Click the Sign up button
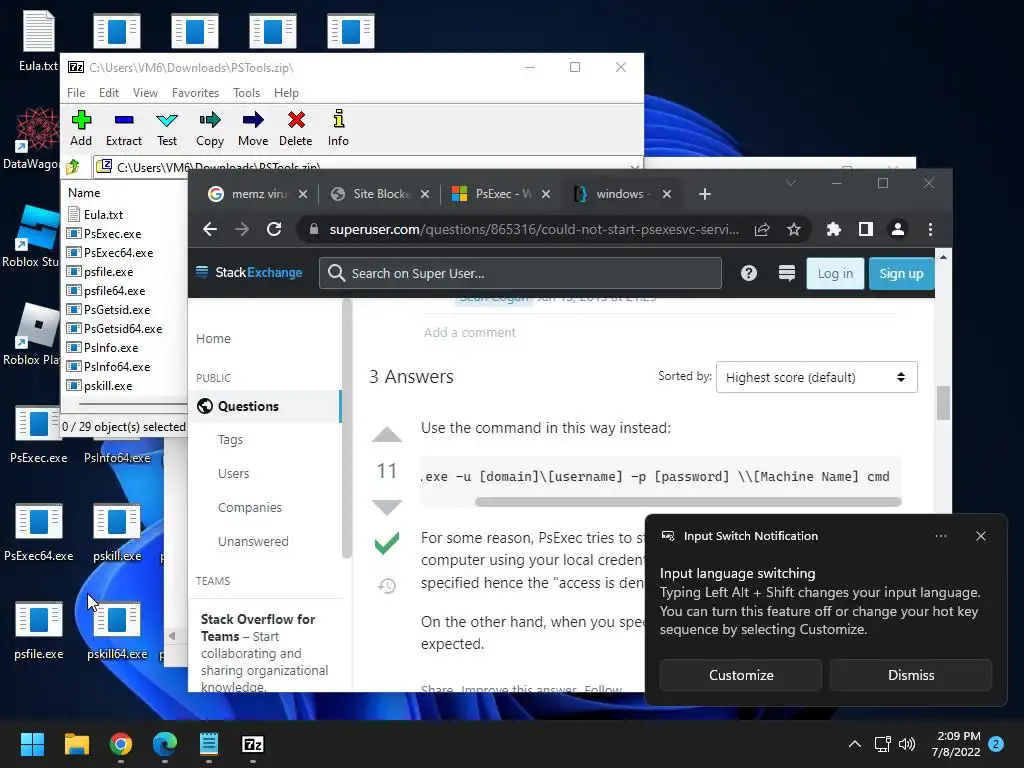The width and height of the screenshot is (1024, 768). pos(901,274)
